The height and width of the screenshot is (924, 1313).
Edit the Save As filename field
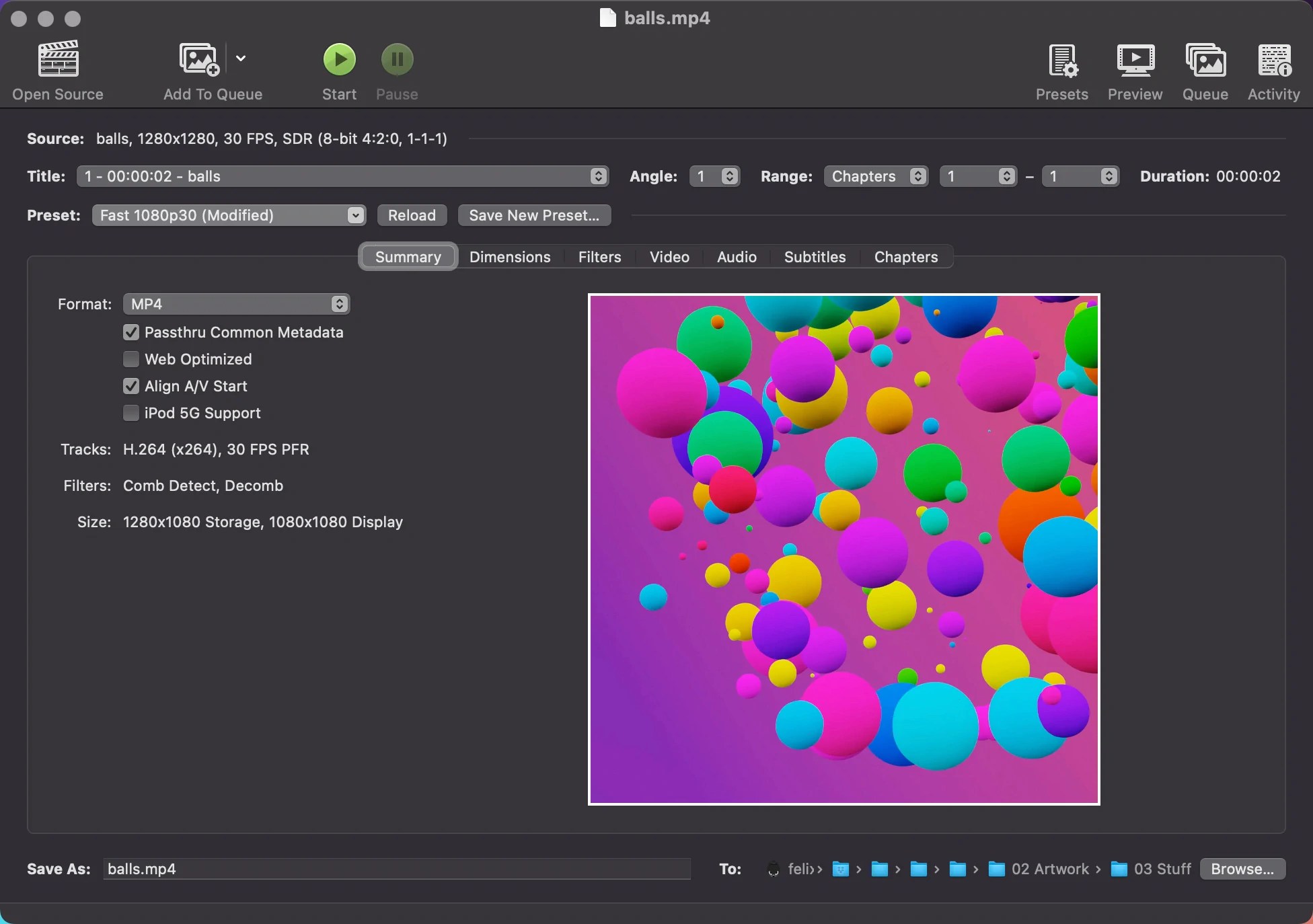click(x=397, y=869)
